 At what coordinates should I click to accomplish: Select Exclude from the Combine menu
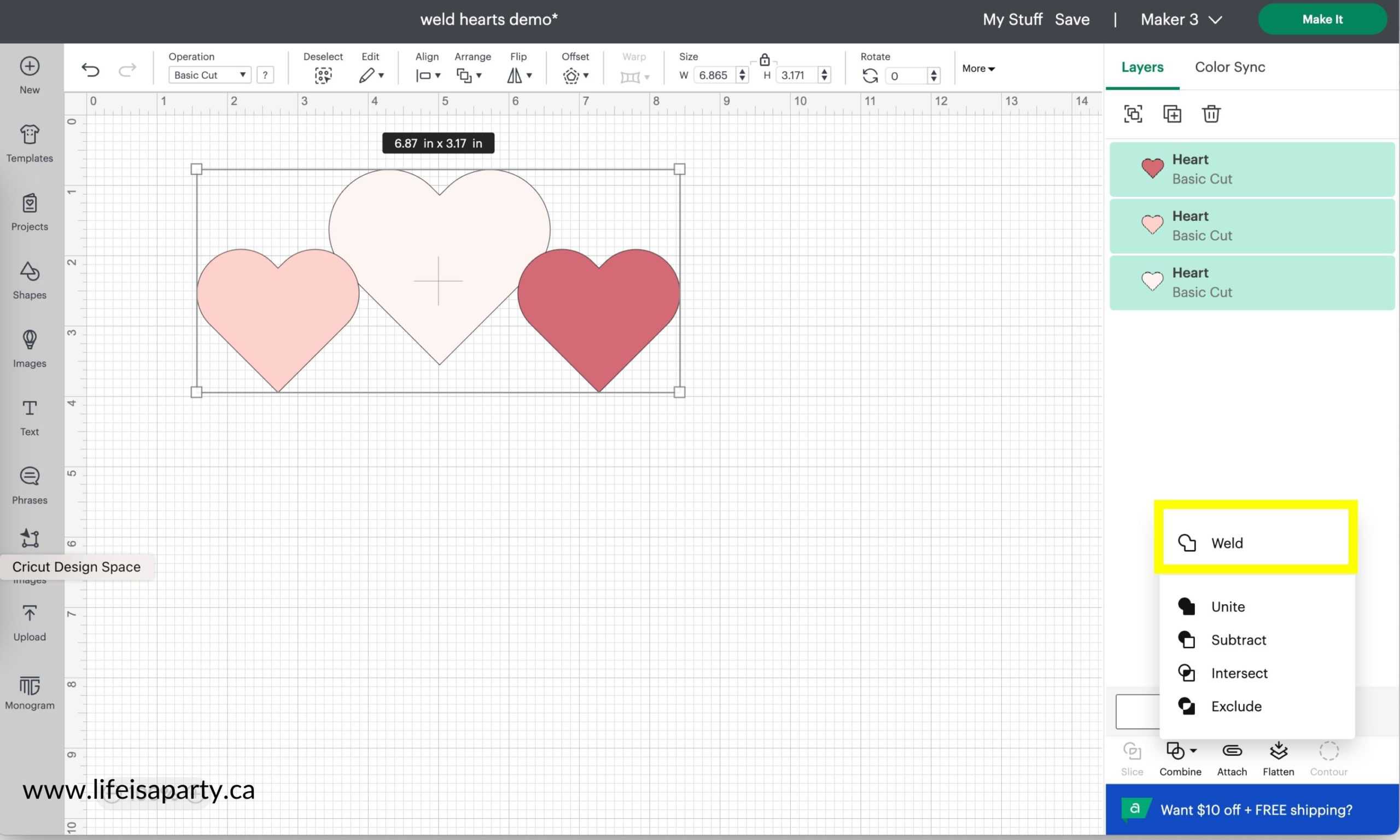tap(1256, 707)
